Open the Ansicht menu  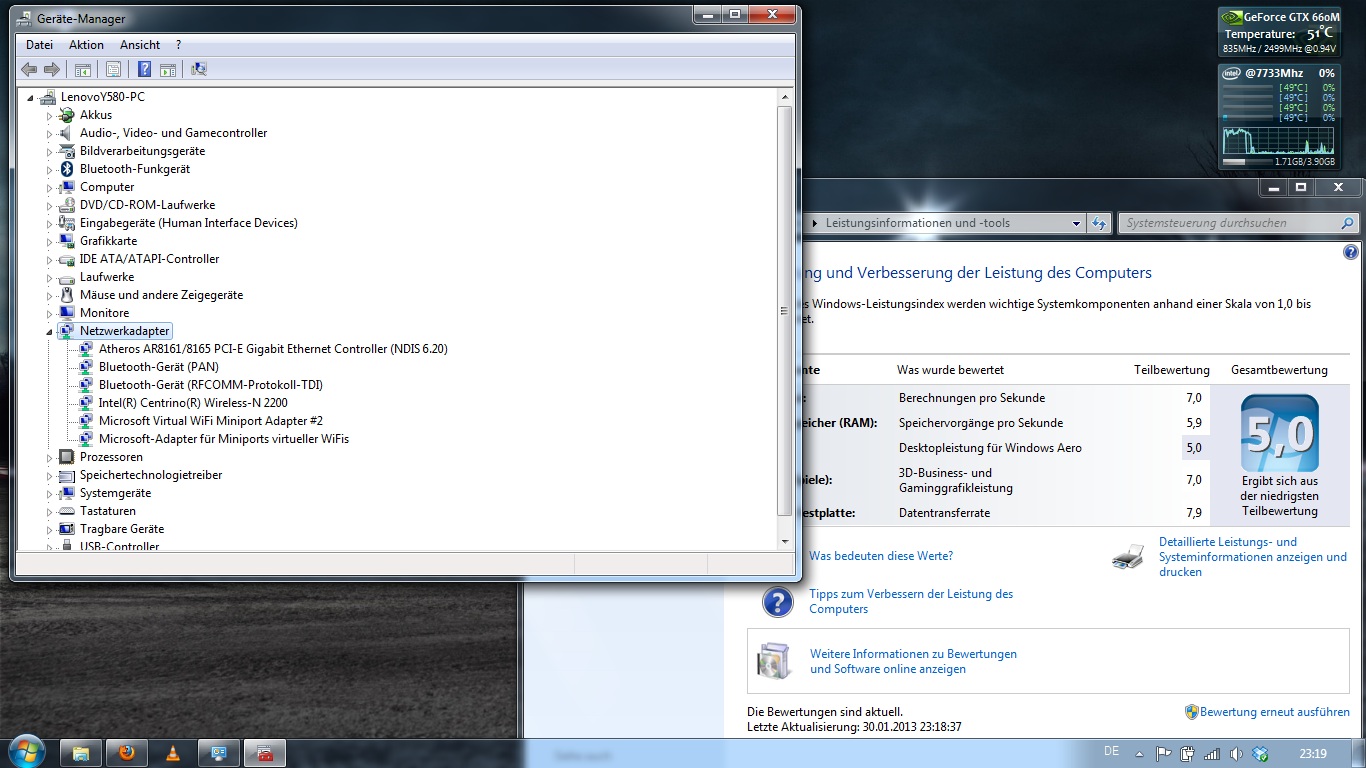coord(140,45)
